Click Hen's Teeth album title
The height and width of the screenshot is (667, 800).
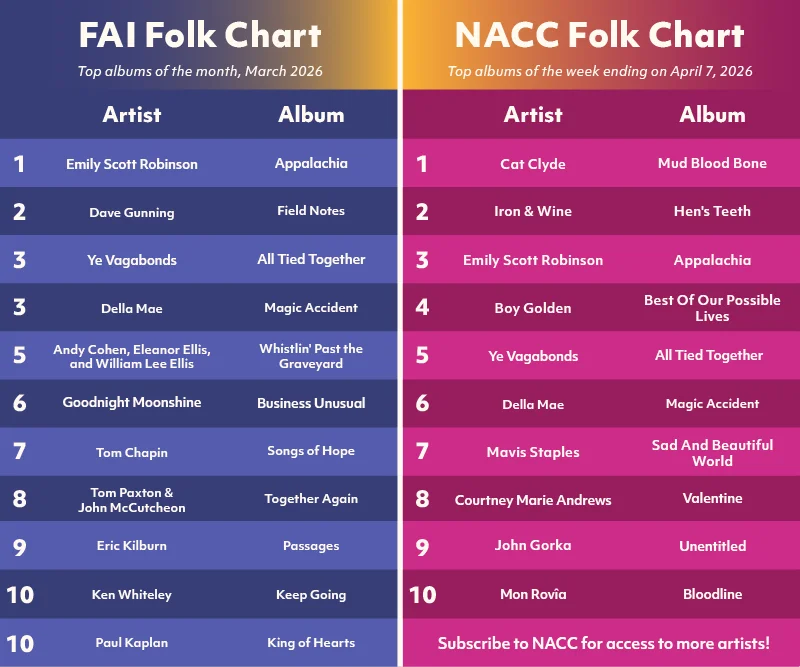pos(712,211)
